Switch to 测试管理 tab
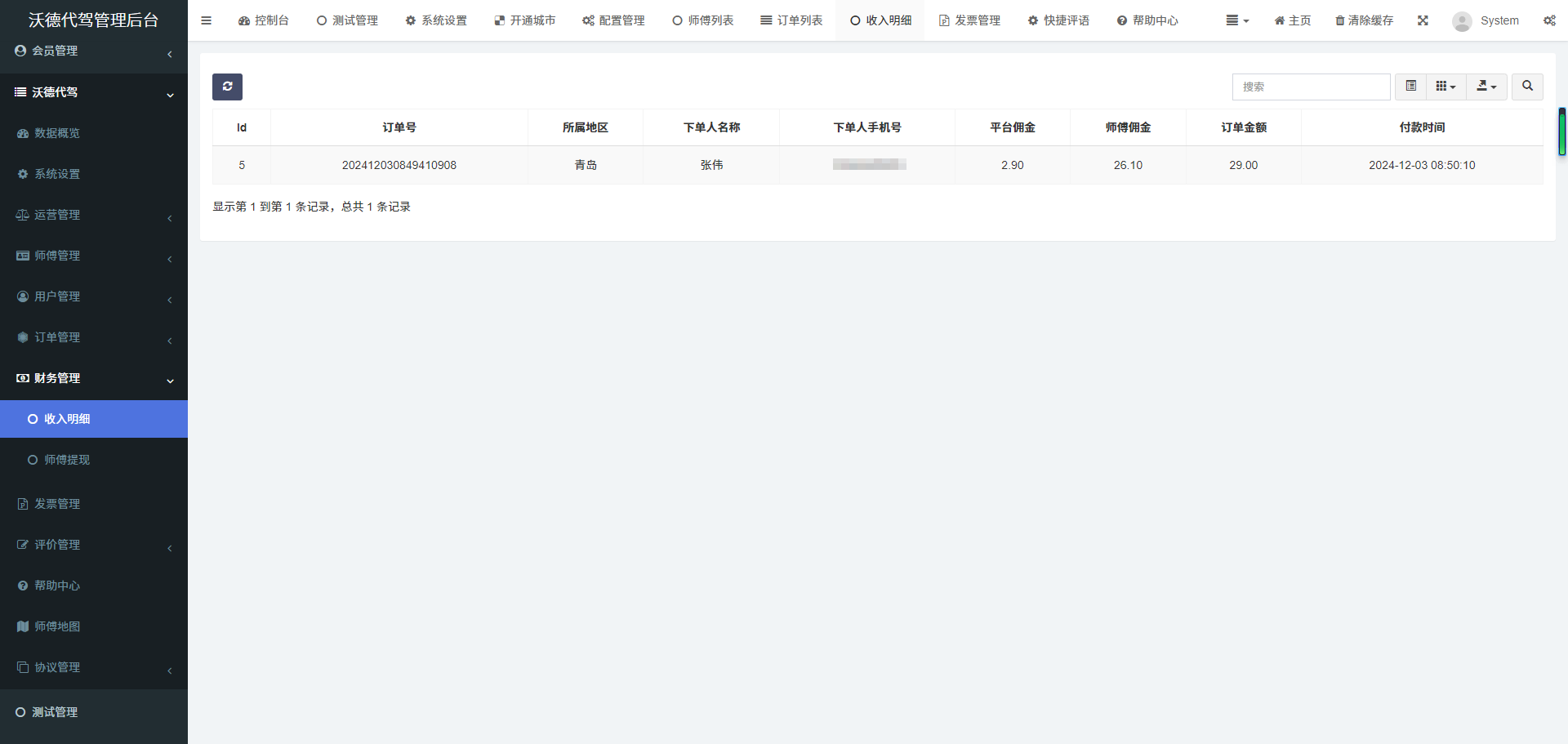1568x744 pixels. [347, 20]
